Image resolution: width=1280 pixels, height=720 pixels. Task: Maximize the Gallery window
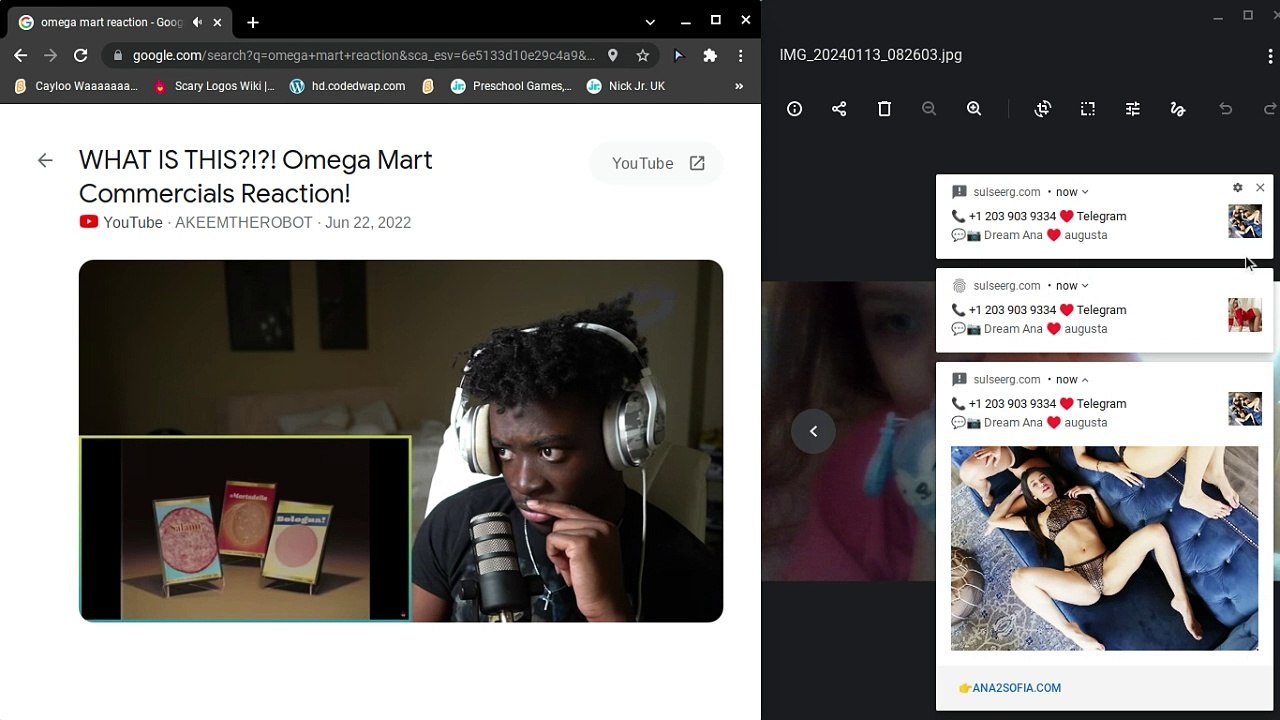(1248, 16)
